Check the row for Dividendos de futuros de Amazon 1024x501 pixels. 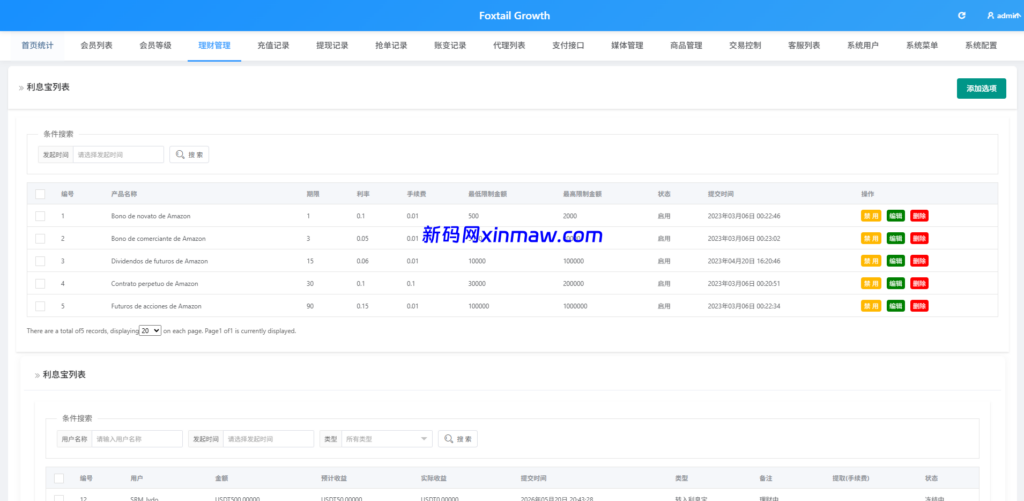[40, 261]
